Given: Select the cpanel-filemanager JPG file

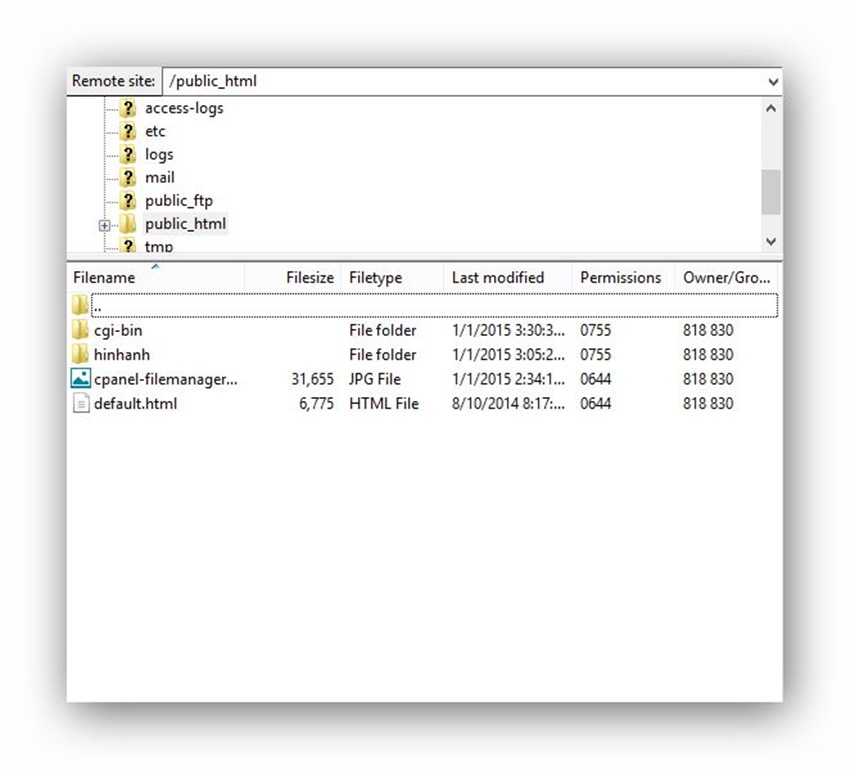Looking at the screenshot, I should coord(424,379).
